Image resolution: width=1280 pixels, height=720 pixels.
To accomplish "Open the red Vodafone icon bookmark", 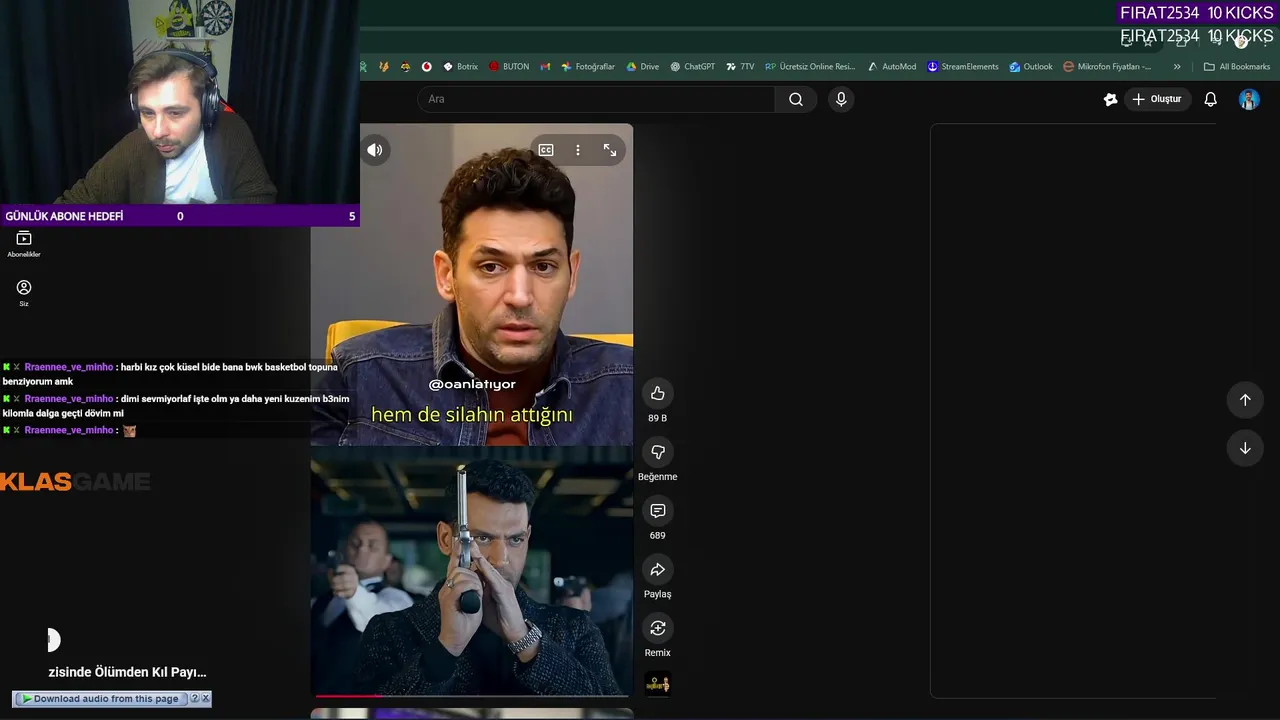I will (426, 67).
